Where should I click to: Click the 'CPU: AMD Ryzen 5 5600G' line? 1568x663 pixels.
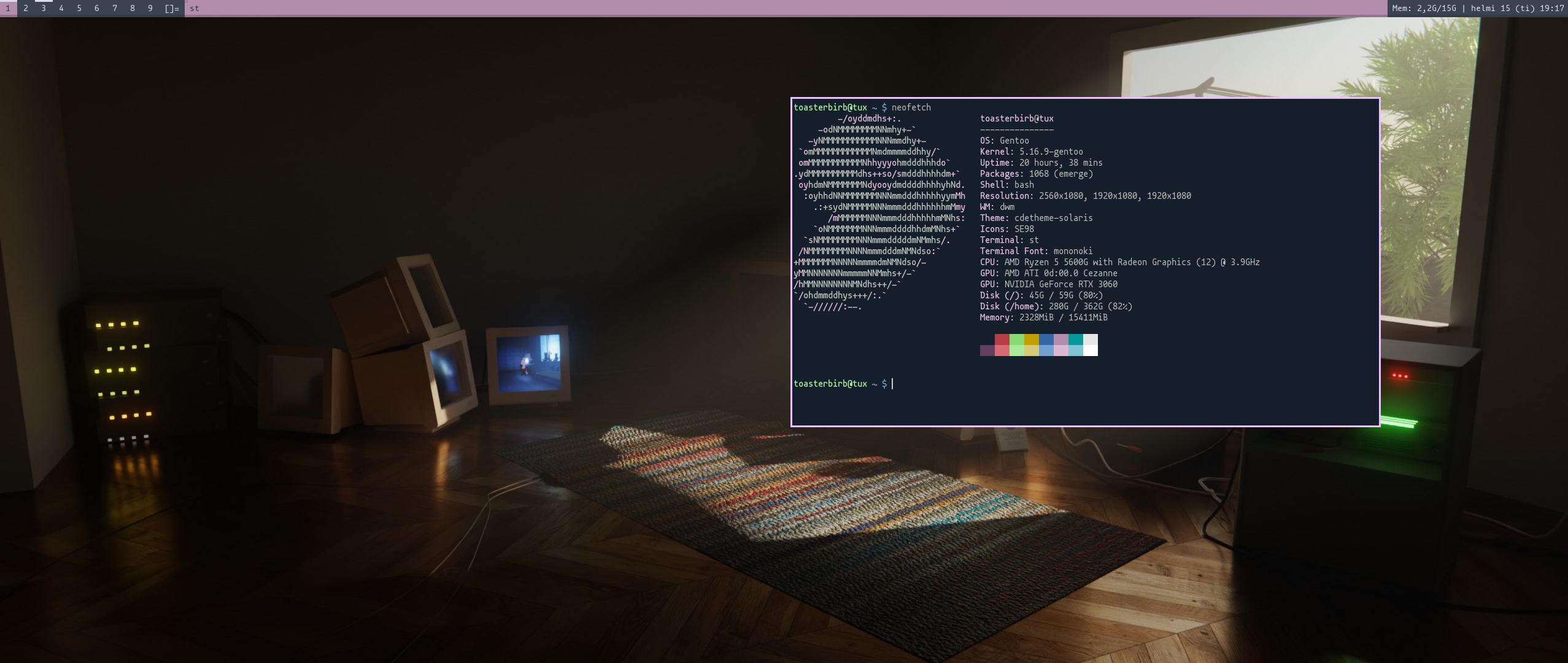point(1120,262)
